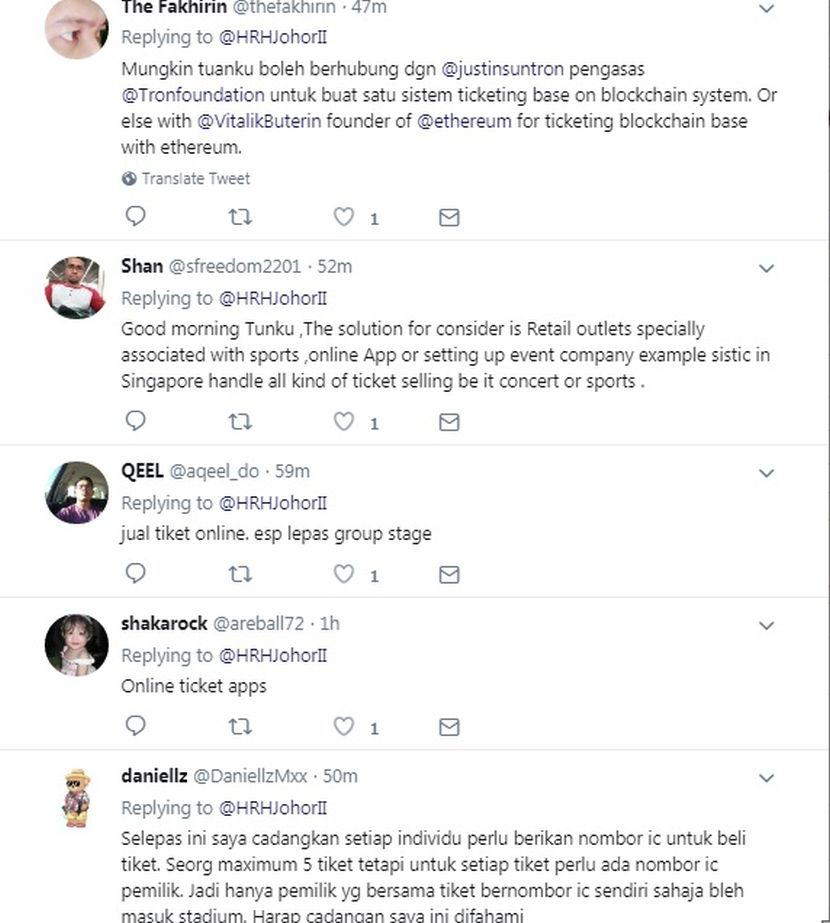Open more options on Shan's tweet
Image resolution: width=830 pixels, height=923 pixels.
pyautogui.click(x=766, y=268)
